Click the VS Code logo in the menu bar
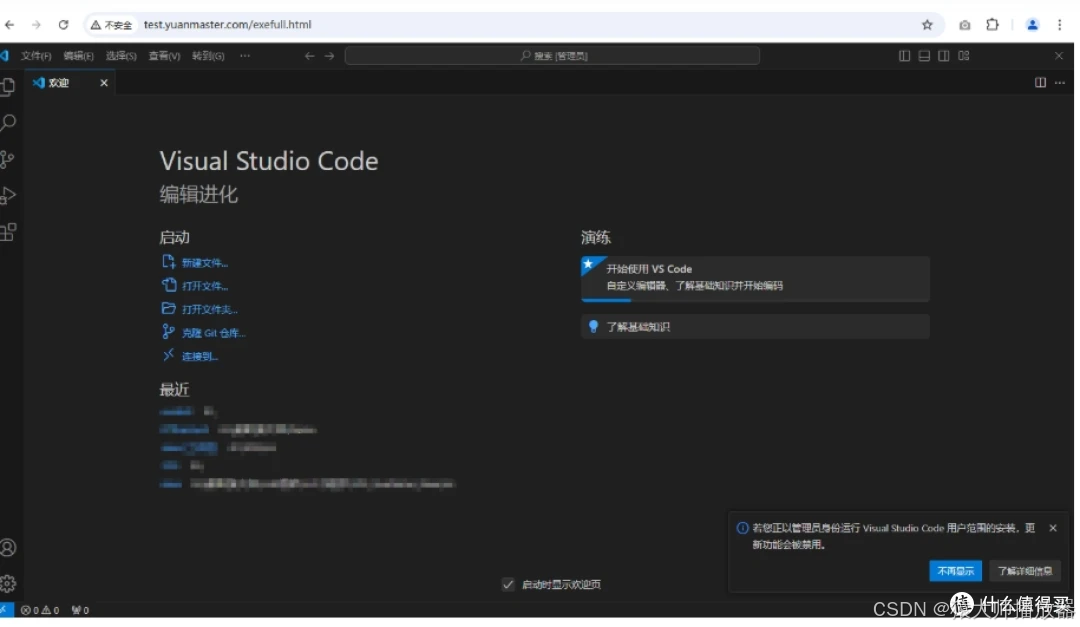Viewport: 1080px width, 627px height. [5, 56]
